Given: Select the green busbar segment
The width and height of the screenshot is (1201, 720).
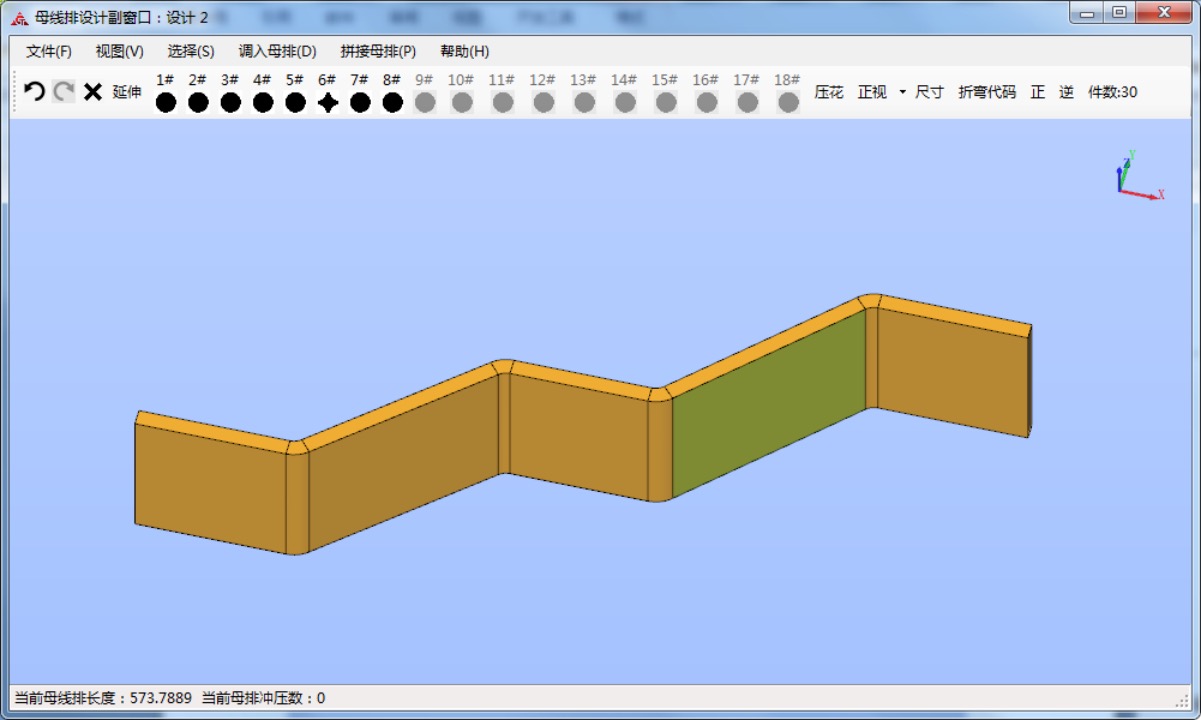Looking at the screenshot, I should [768, 405].
